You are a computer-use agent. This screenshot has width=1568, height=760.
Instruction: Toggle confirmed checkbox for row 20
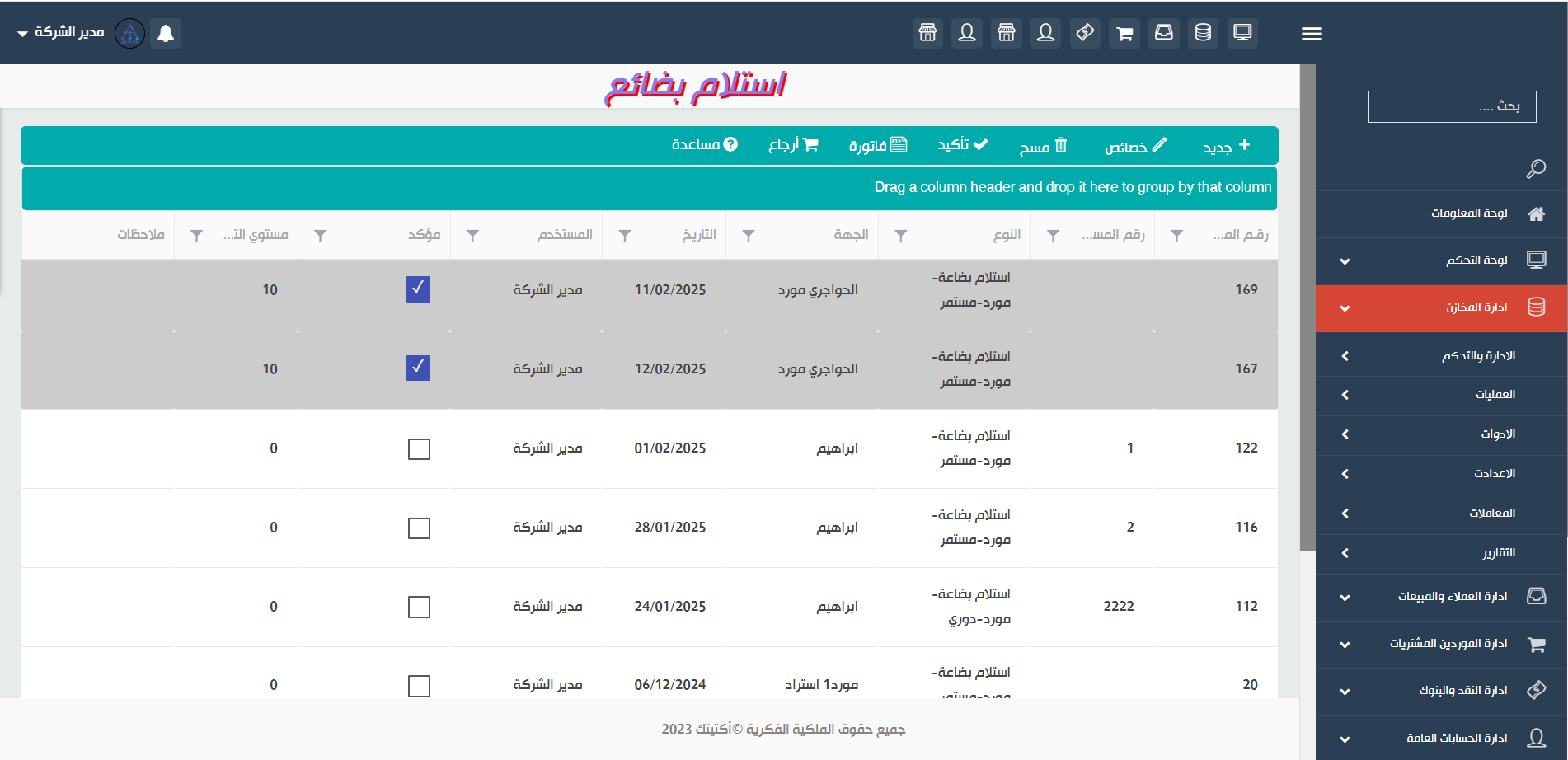419,686
